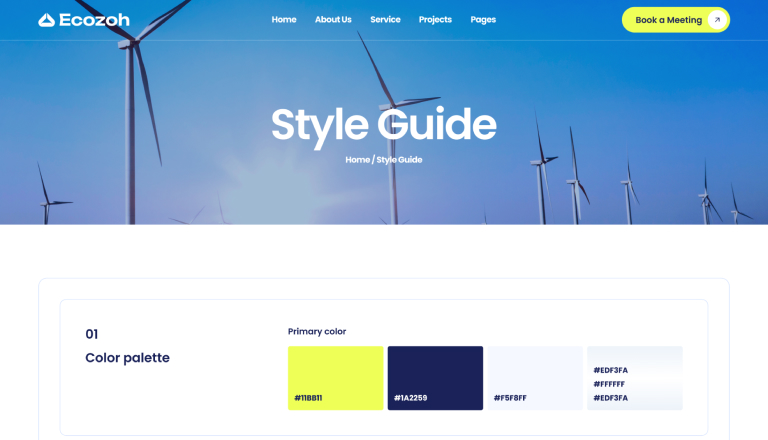This screenshot has width=768, height=440.
Task: Click the Ecozoh brand name text
Action: point(94,20)
